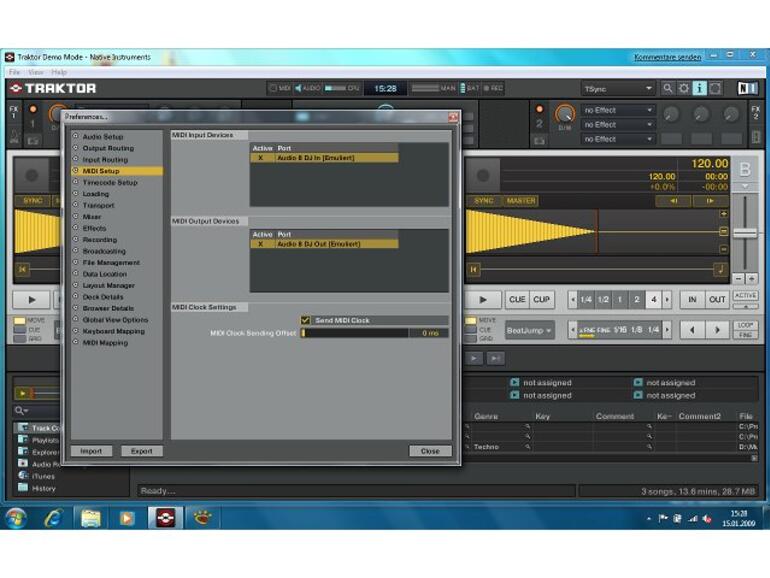The image size is (770, 578).
Task: Click Windows Media Player taskbar icon
Action: (127, 518)
